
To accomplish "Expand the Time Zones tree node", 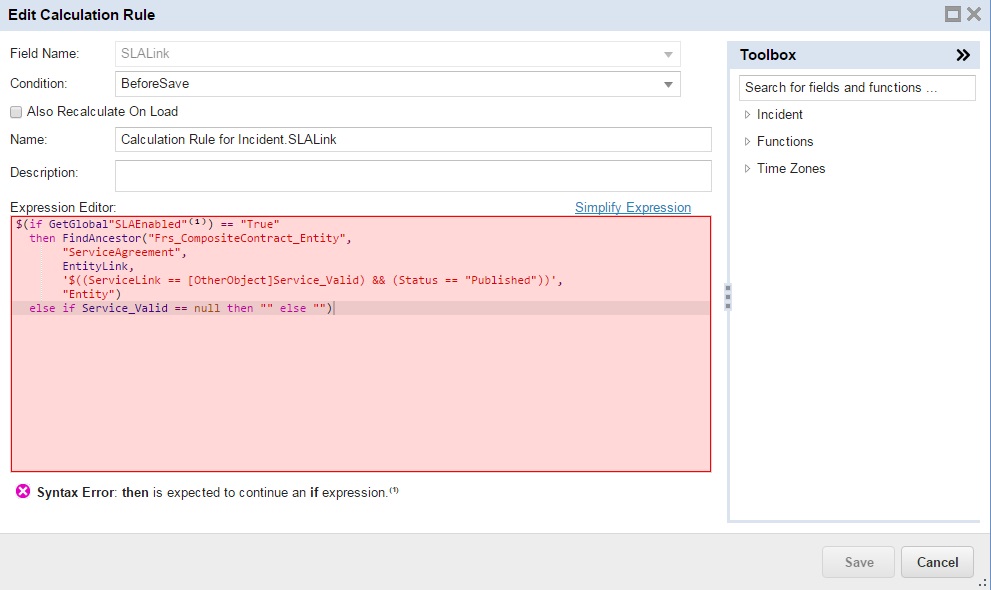I will pyautogui.click(x=747, y=169).
